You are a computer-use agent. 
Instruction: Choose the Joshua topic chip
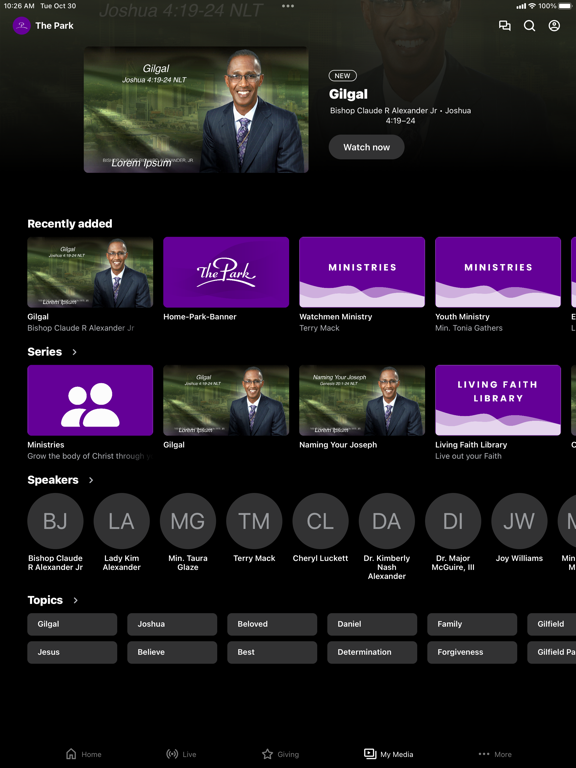172,624
